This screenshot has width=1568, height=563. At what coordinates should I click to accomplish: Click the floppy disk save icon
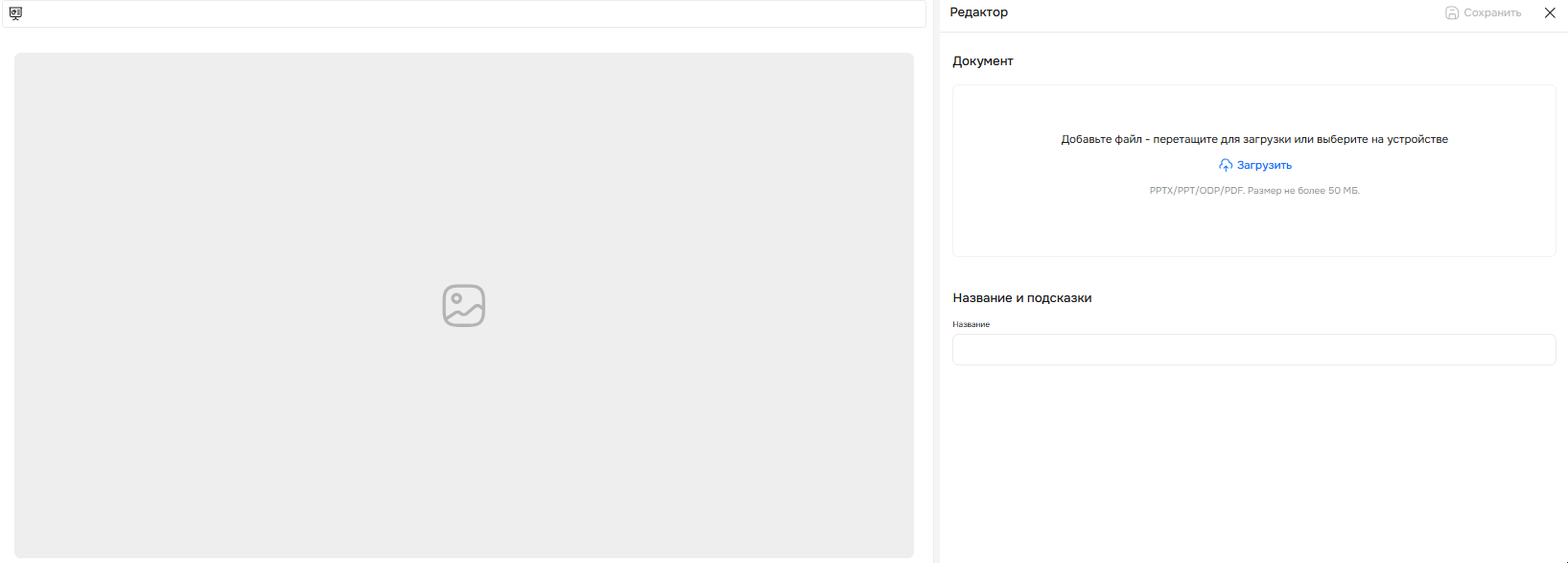pos(1452,12)
